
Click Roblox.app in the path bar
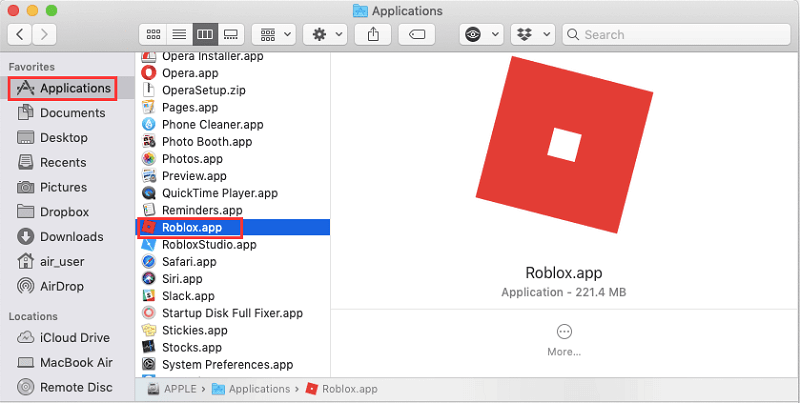tap(341, 389)
